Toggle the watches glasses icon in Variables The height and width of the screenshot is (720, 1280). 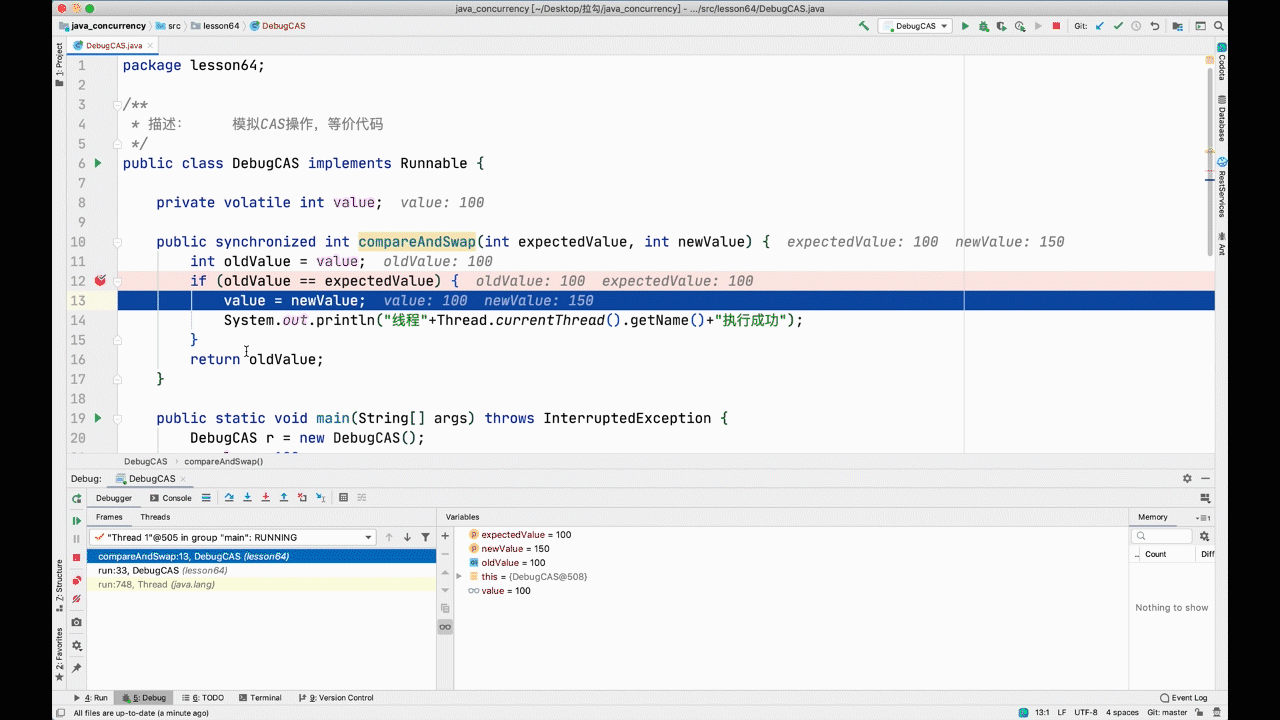(445, 627)
